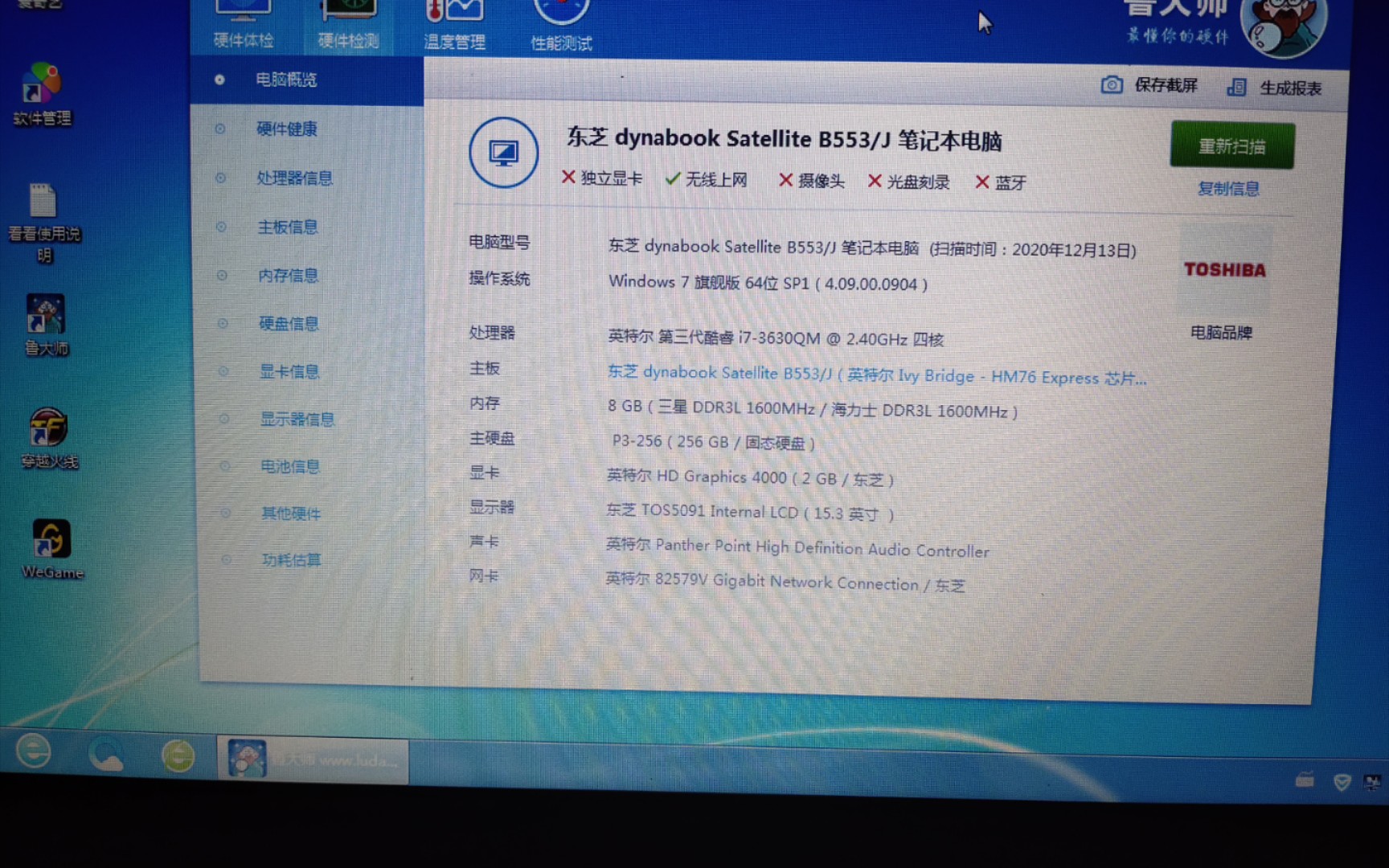Open the blue motherboard details link
The image size is (1389, 868).
(876, 375)
